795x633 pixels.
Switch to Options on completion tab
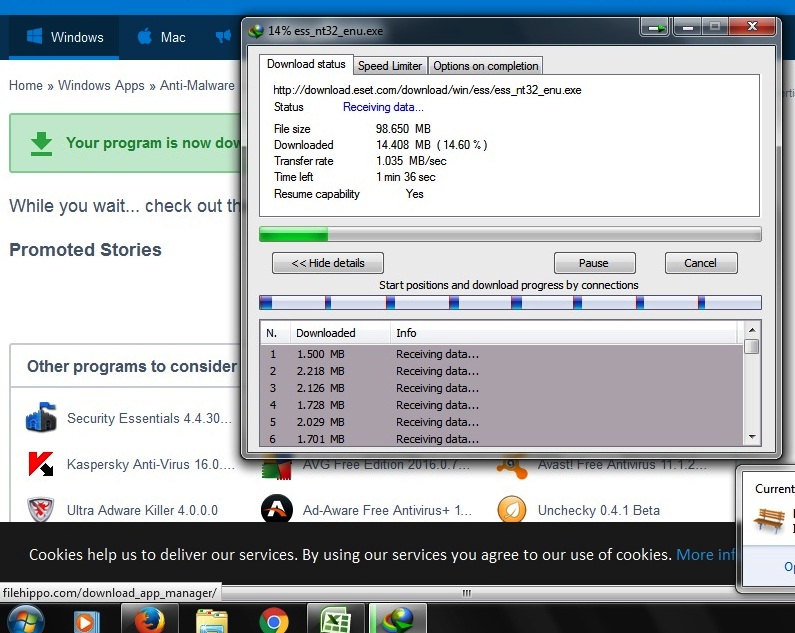coord(485,66)
